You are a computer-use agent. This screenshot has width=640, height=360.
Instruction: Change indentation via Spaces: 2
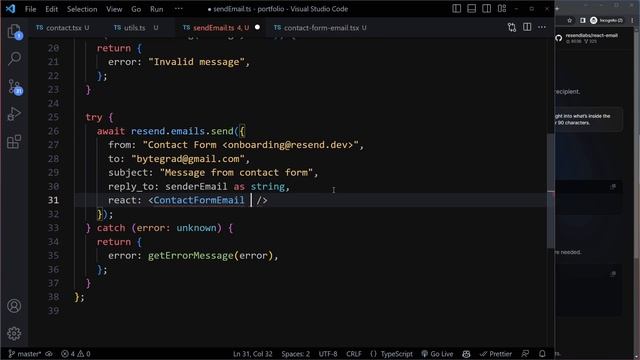click(296, 354)
